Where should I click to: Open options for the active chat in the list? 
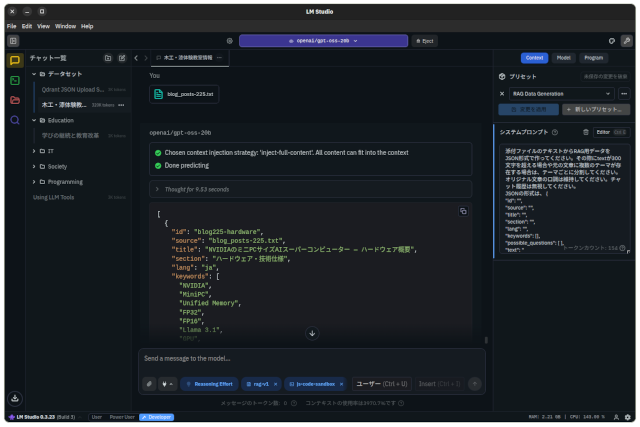point(121,105)
